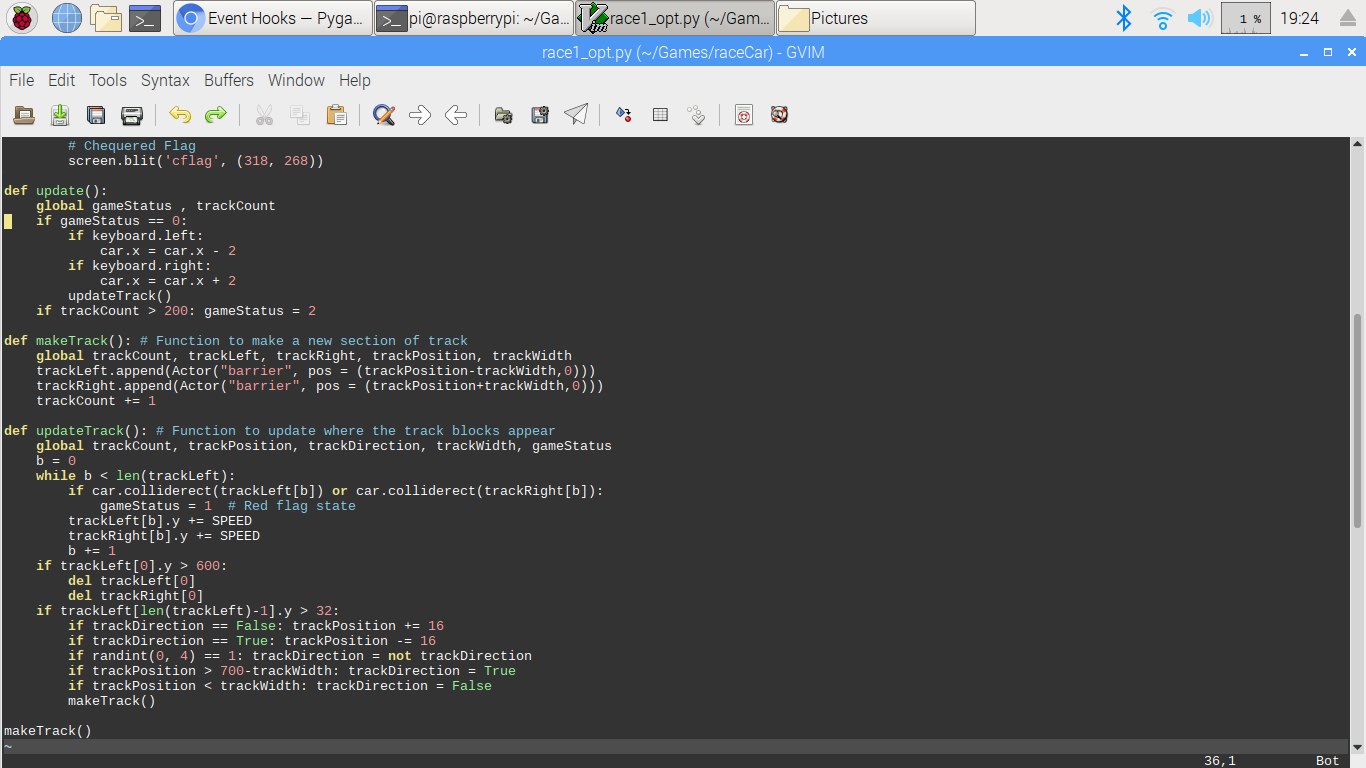
Task: Click the eject media tray icon
Action: [x=1347, y=18]
